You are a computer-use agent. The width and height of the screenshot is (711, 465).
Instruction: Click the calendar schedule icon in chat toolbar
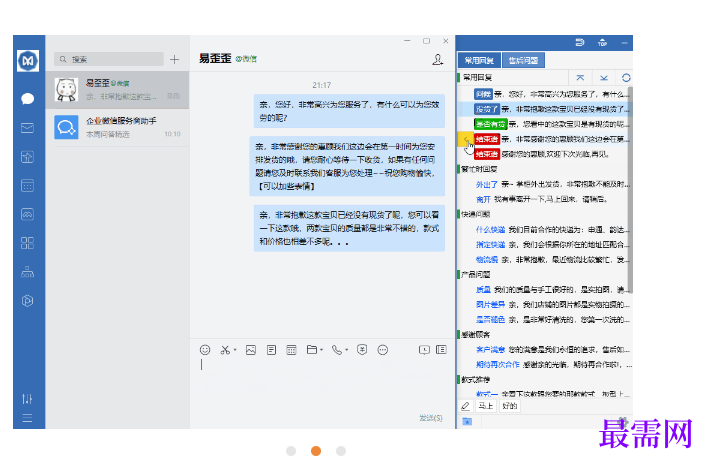pyautogui.click(x=292, y=350)
